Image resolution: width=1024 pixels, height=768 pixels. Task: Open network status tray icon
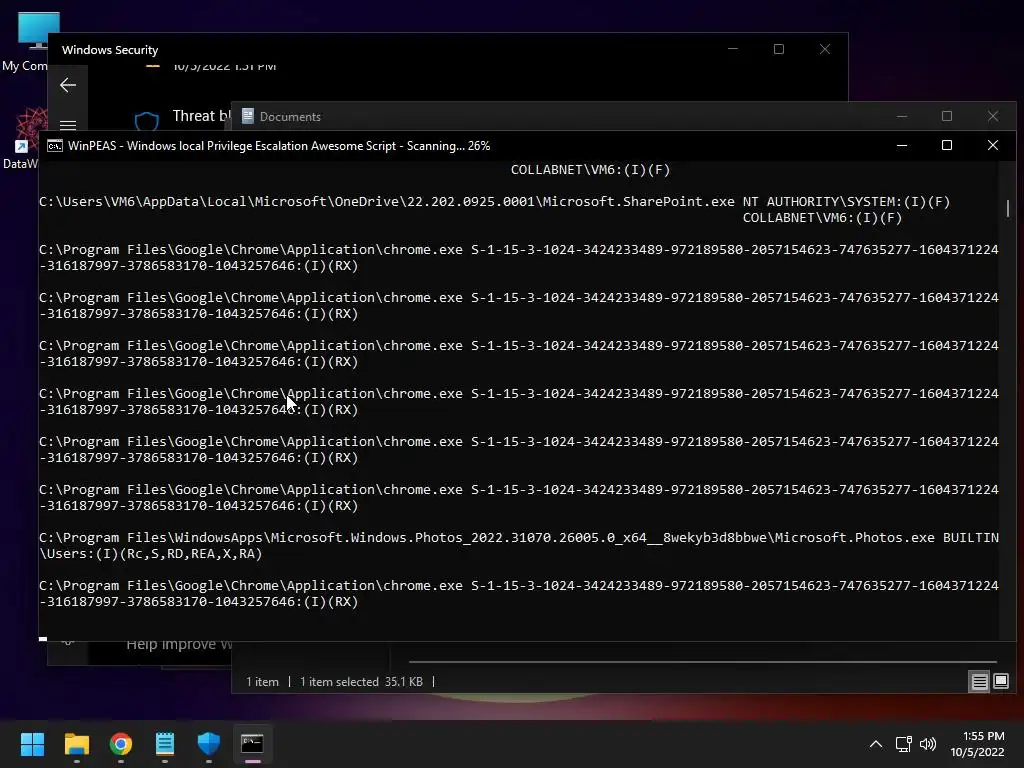(x=903, y=744)
